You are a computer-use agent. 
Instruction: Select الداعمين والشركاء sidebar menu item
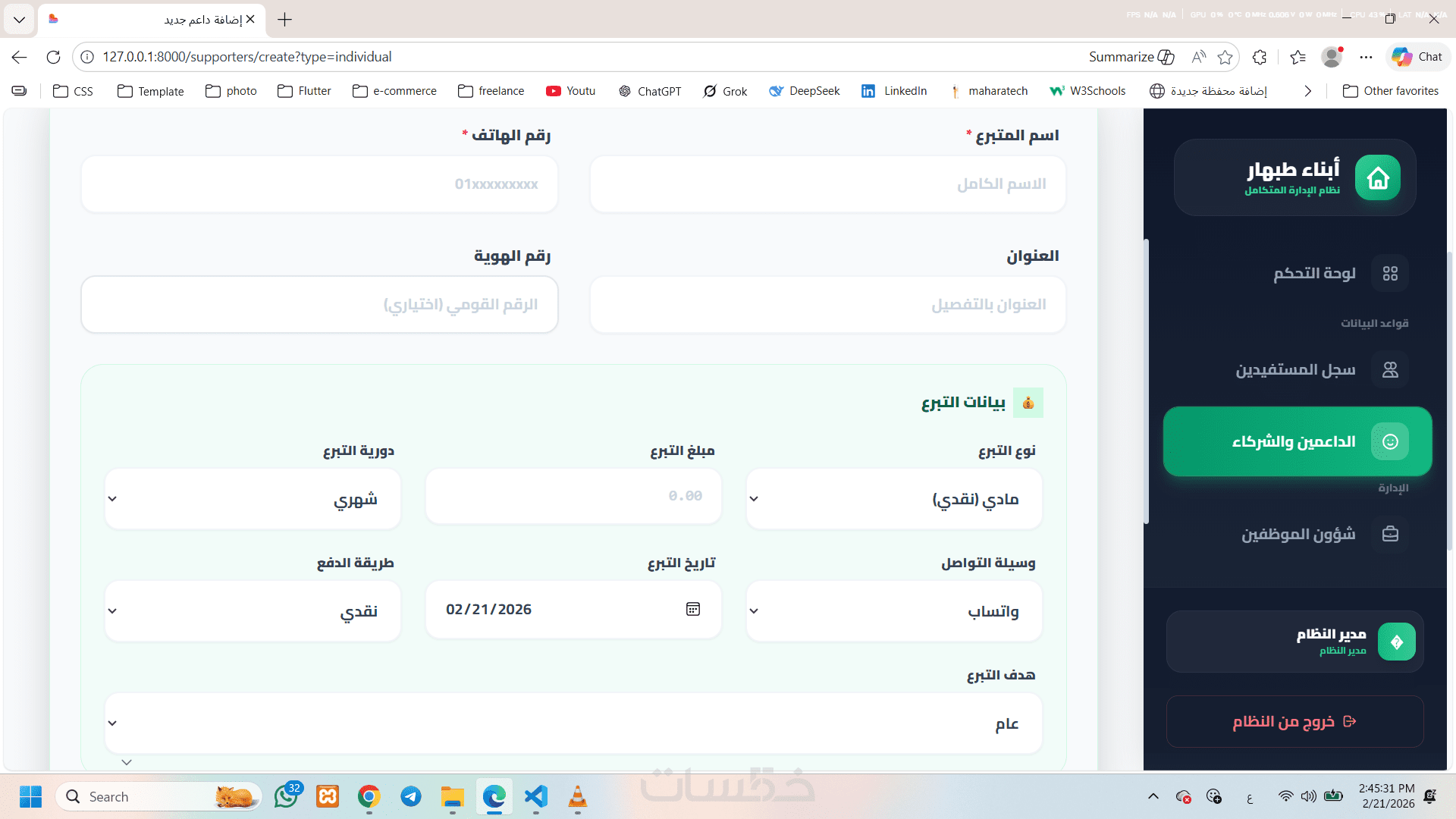point(1297,441)
